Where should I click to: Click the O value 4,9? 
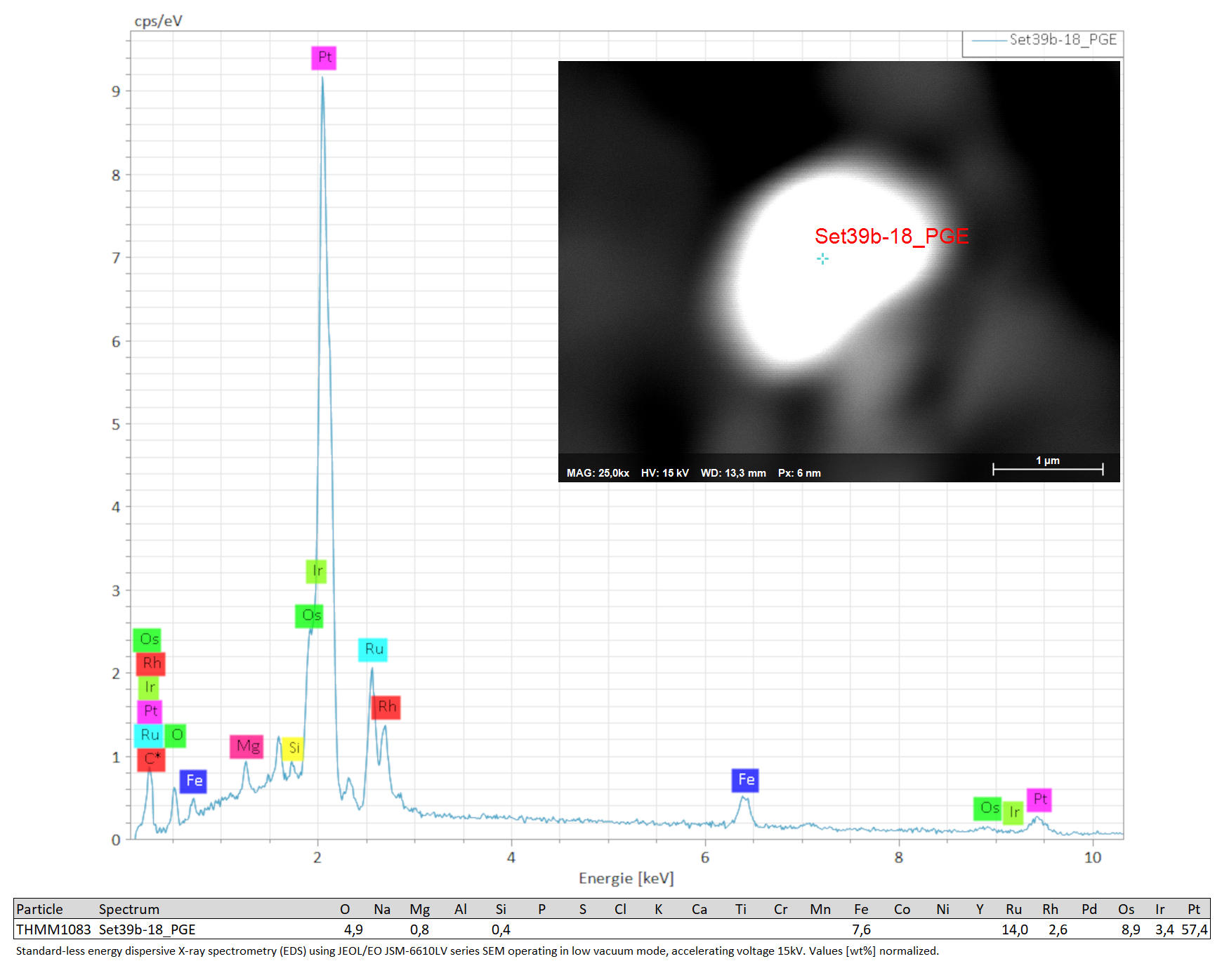(353, 929)
